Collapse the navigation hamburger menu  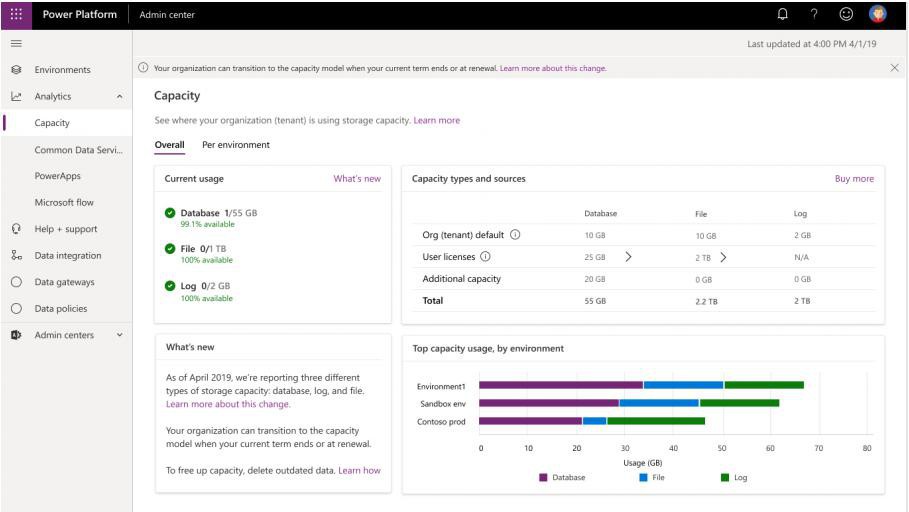tap(16, 43)
